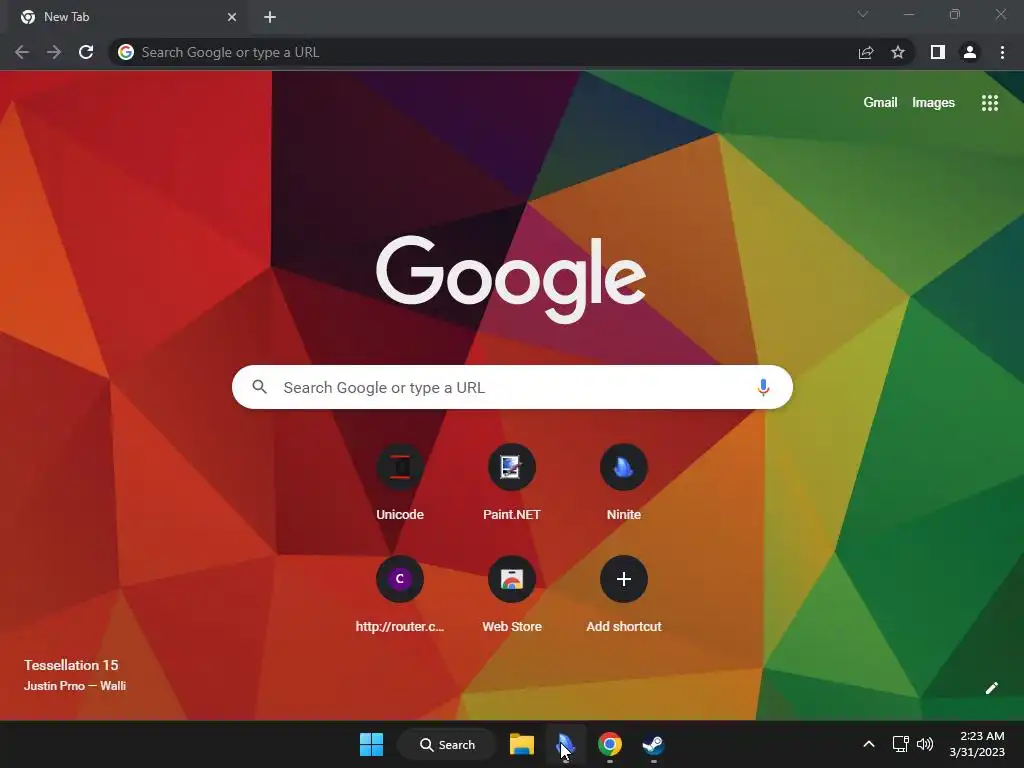This screenshot has width=1024, height=768.
Task: Go forward using the browser forward arrow
Action: [54, 52]
